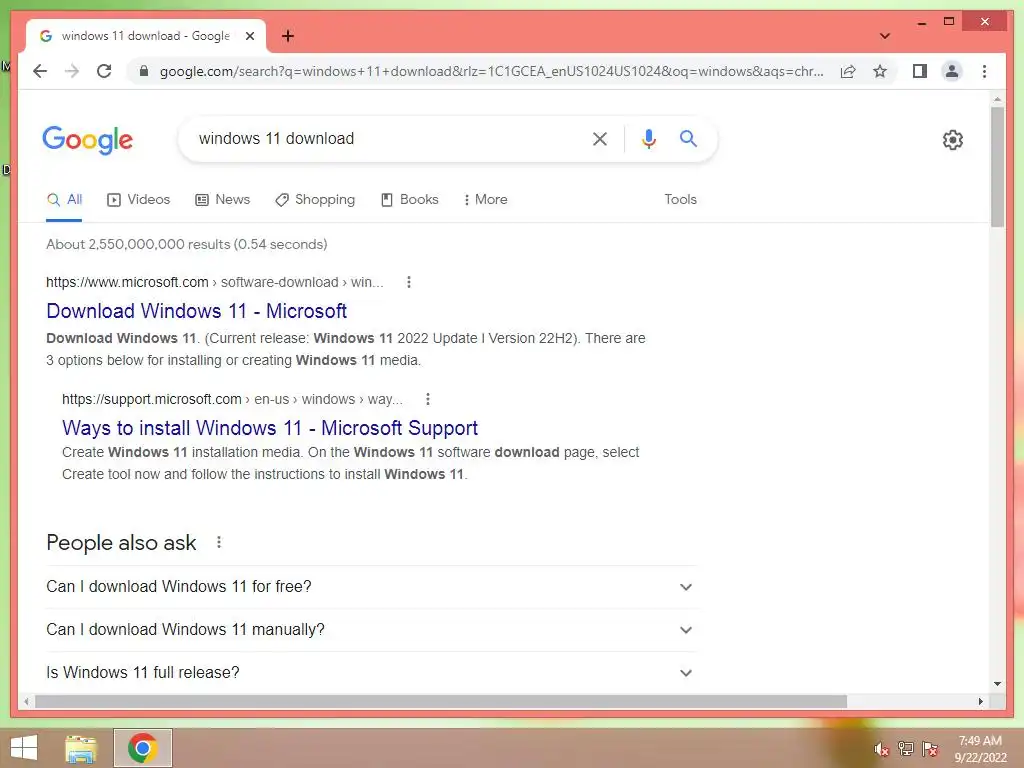The width and height of the screenshot is (1024, 768).
Task: Share this page from address bar
Action: [x=848, y=71]
